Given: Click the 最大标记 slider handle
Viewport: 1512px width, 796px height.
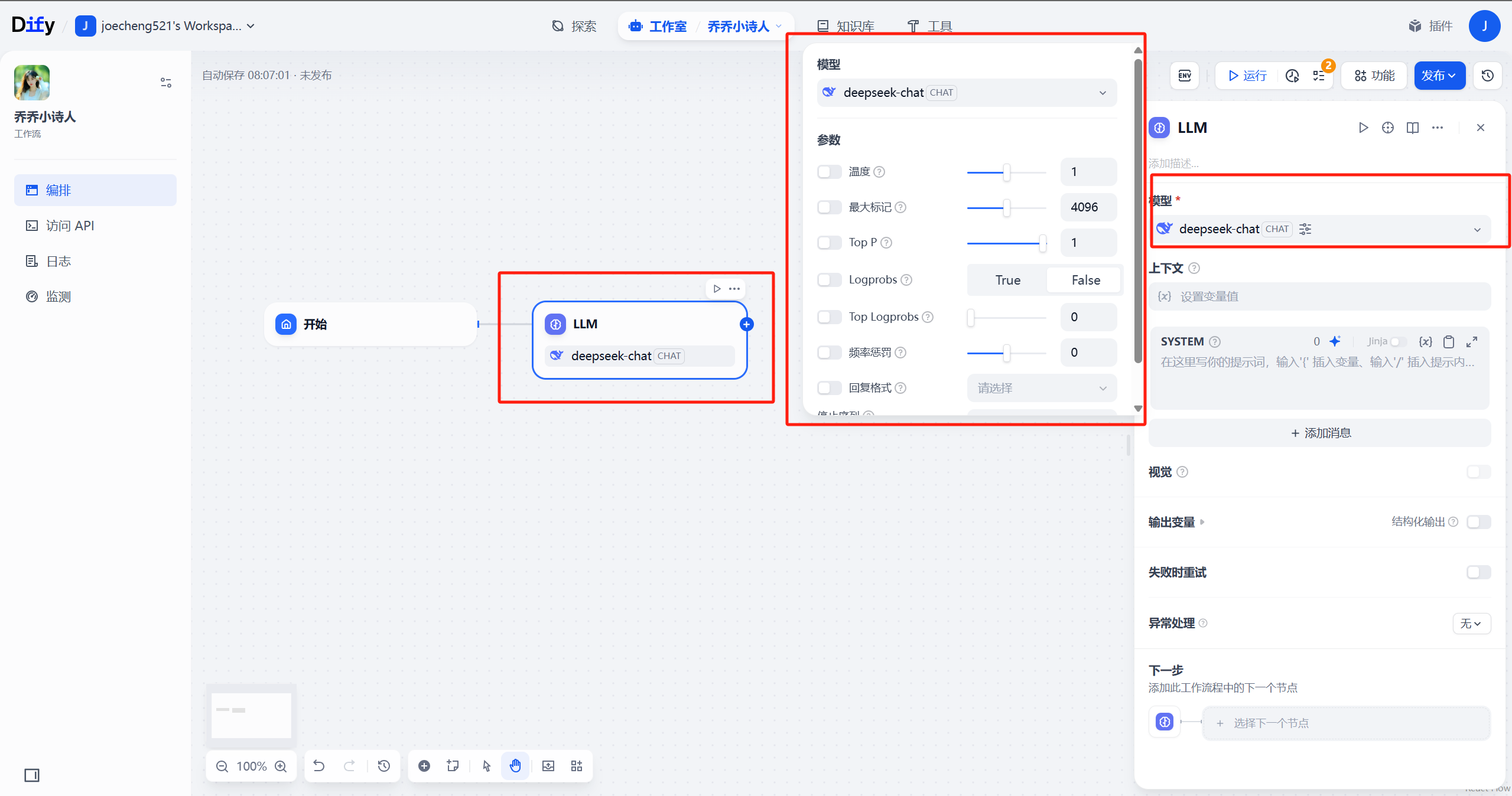Looking at the screenshot, I should pos(1006,207).
